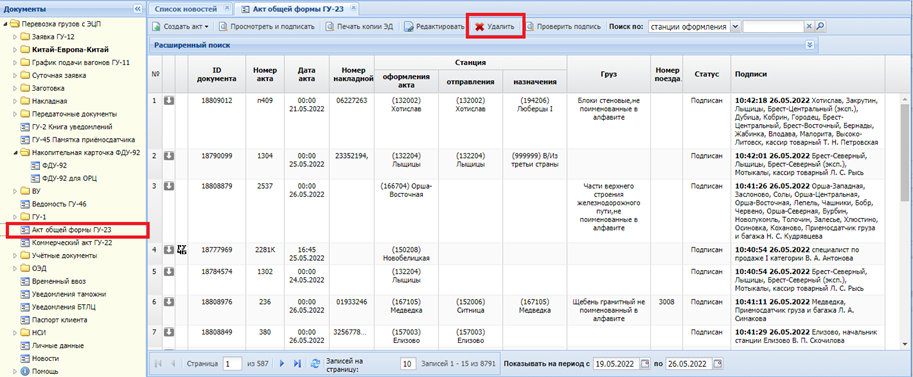This screenshot has height=377, width=913.
Task: Collapse the Документы side panel
Action: tap(137, 9)
